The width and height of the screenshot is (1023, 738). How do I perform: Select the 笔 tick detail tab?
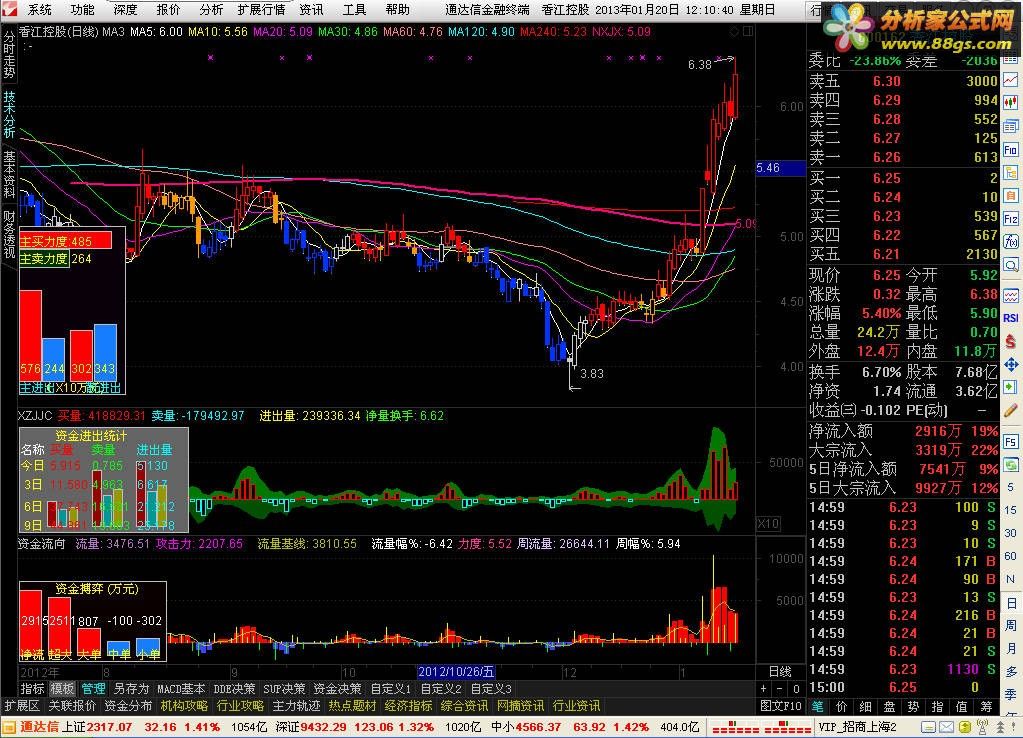click(817, 706)
